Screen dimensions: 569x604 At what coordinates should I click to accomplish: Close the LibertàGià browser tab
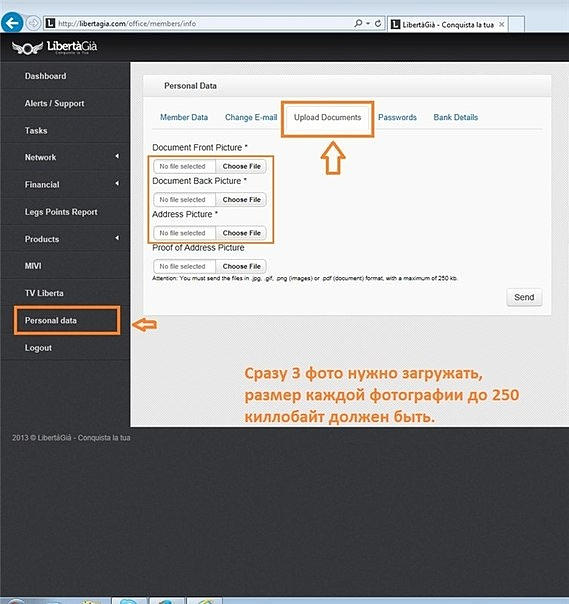(502, 24)
